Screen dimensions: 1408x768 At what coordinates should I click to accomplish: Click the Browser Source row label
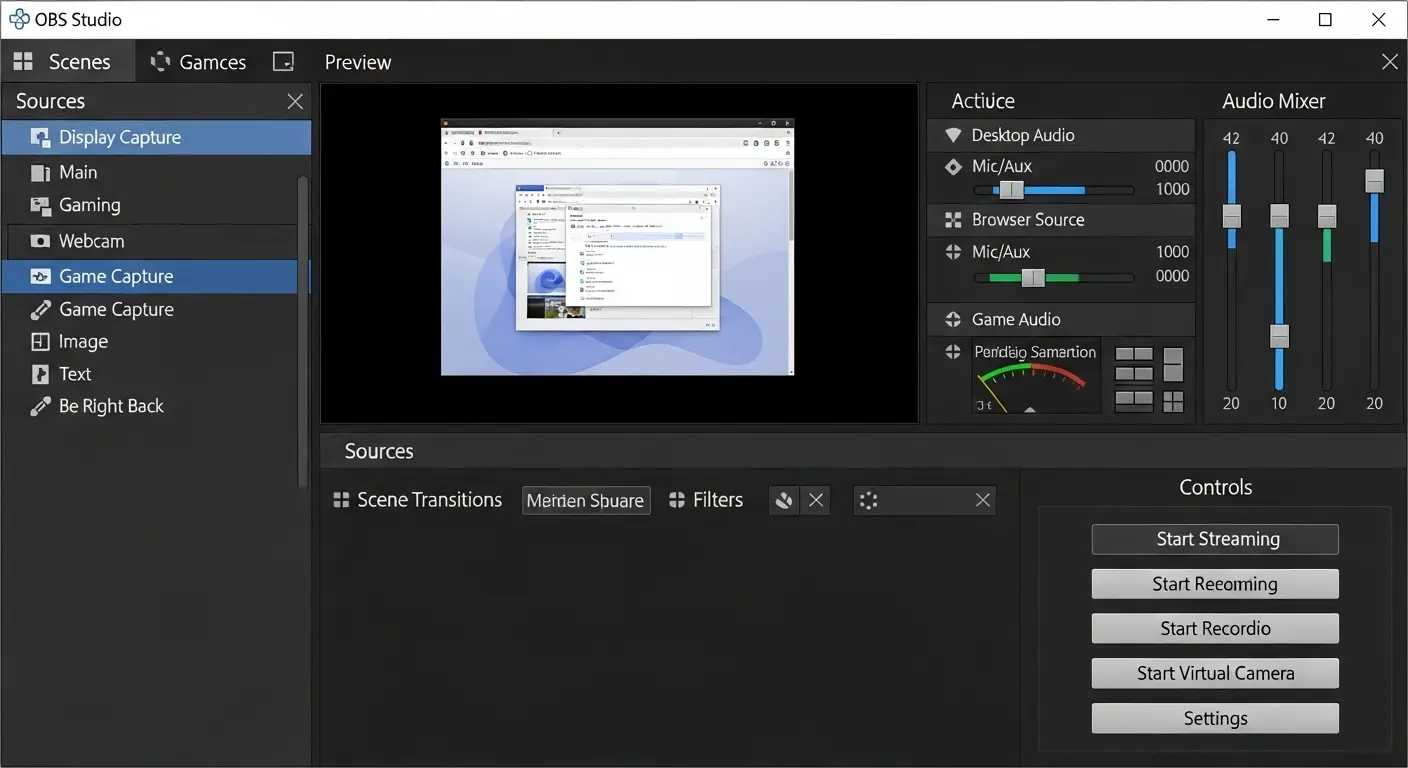click(x=1028, y=220)
